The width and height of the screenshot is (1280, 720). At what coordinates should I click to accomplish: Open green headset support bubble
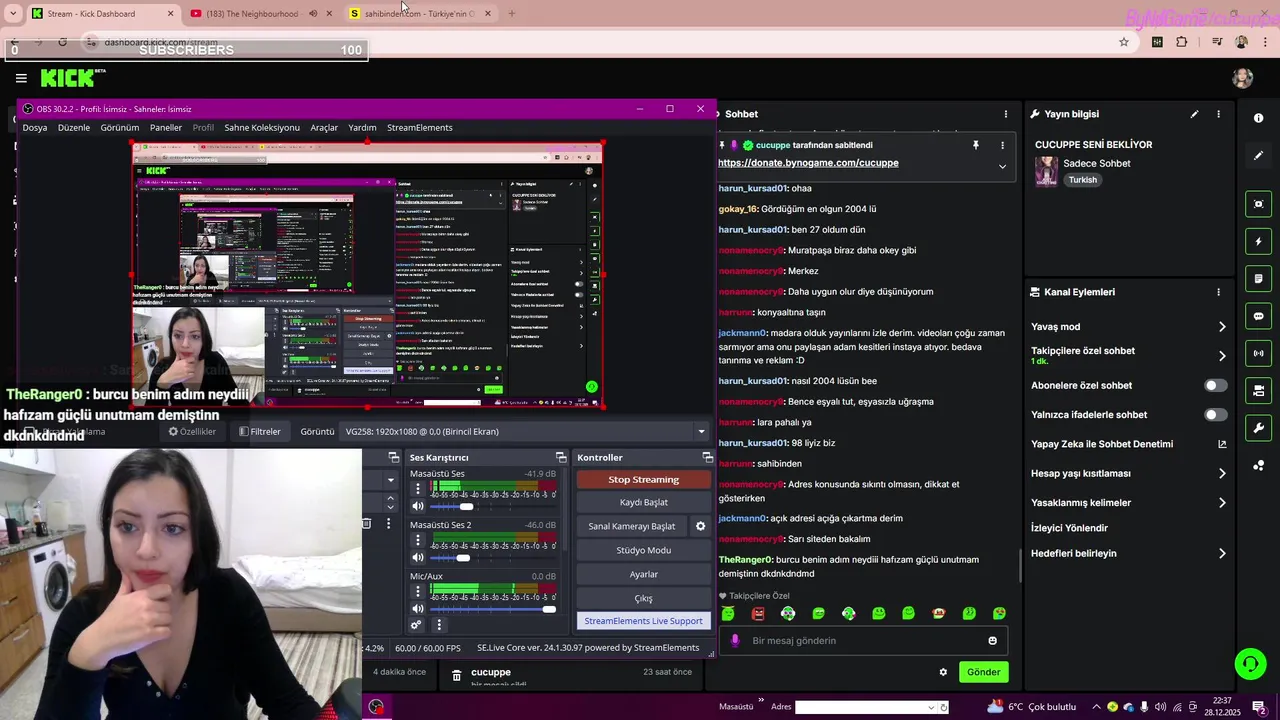point(1249,664)
